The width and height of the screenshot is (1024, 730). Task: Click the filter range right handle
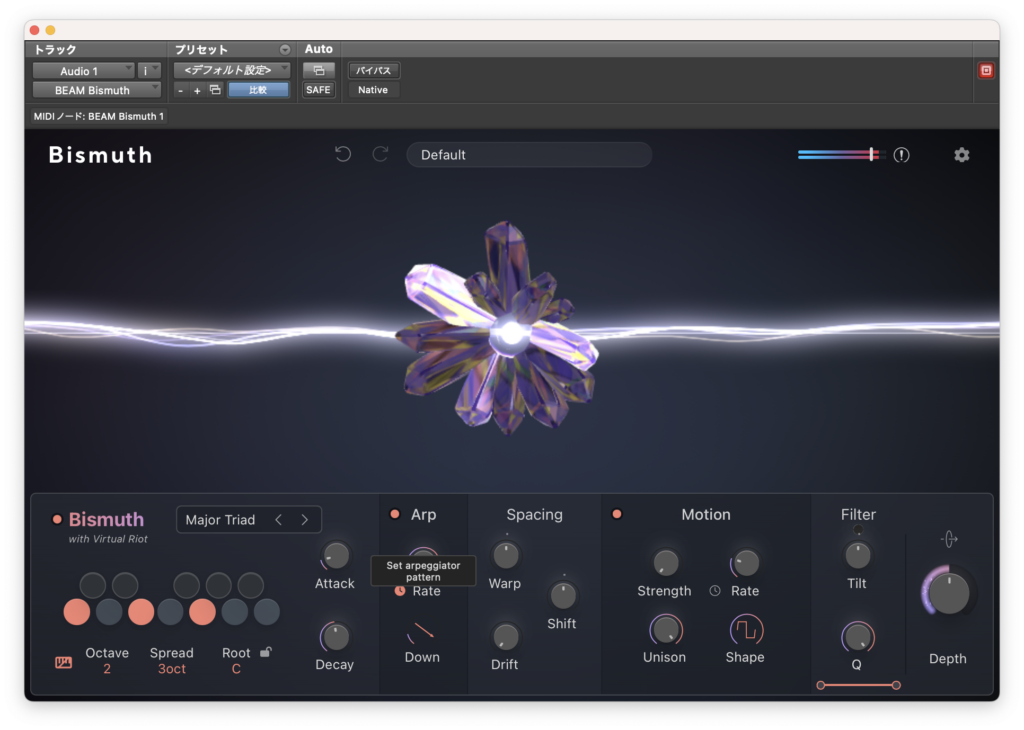(896, 685)
